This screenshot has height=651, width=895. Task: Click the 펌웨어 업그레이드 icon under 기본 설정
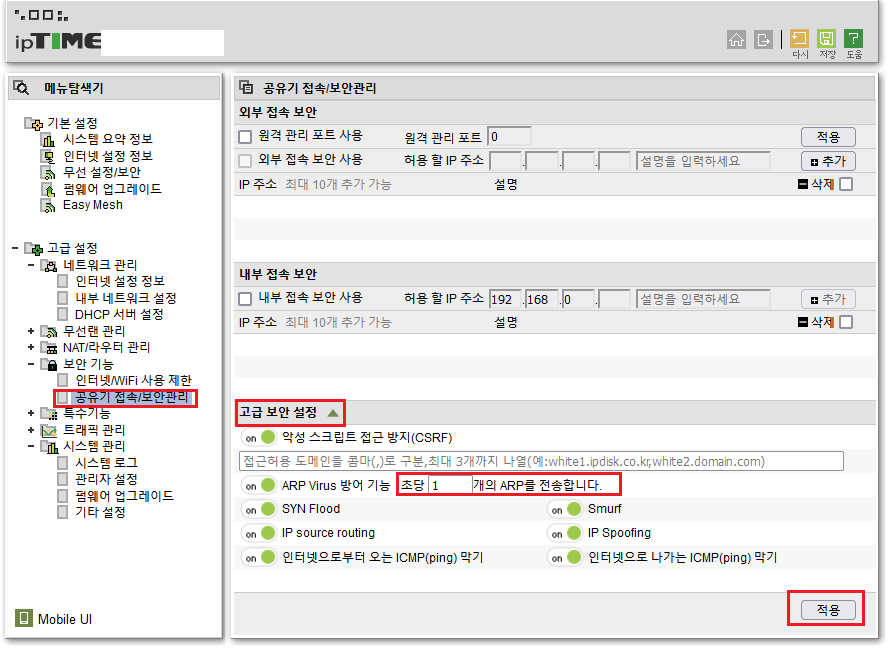point(49,189)
